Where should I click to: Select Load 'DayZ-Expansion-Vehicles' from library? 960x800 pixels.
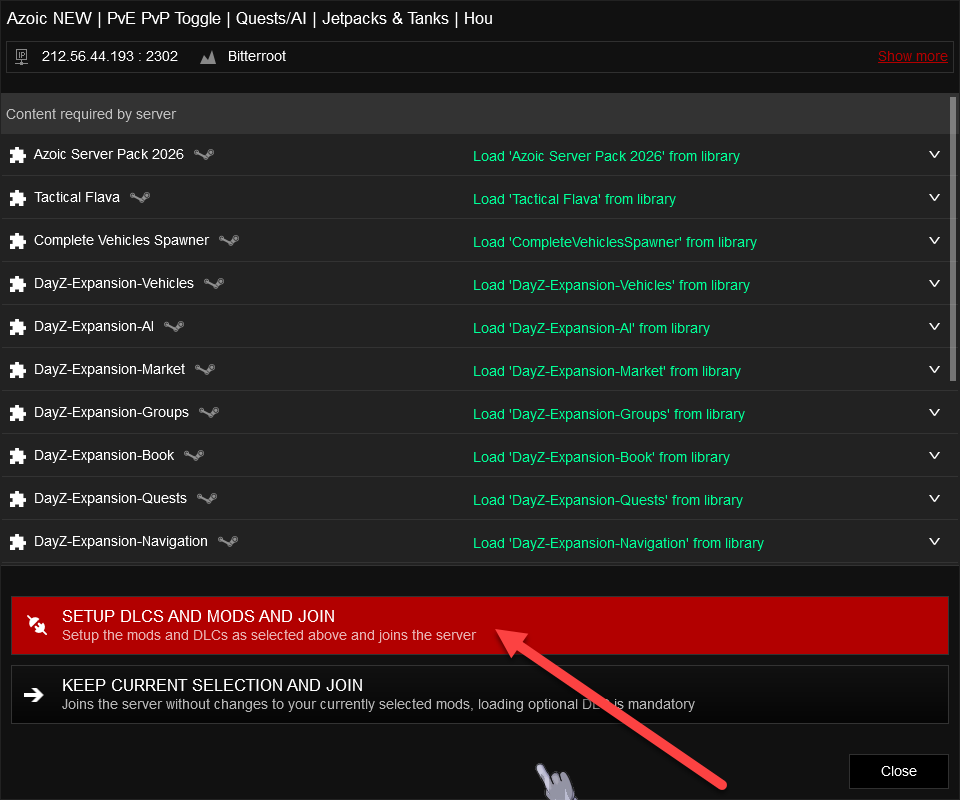[x=611, y=285]
